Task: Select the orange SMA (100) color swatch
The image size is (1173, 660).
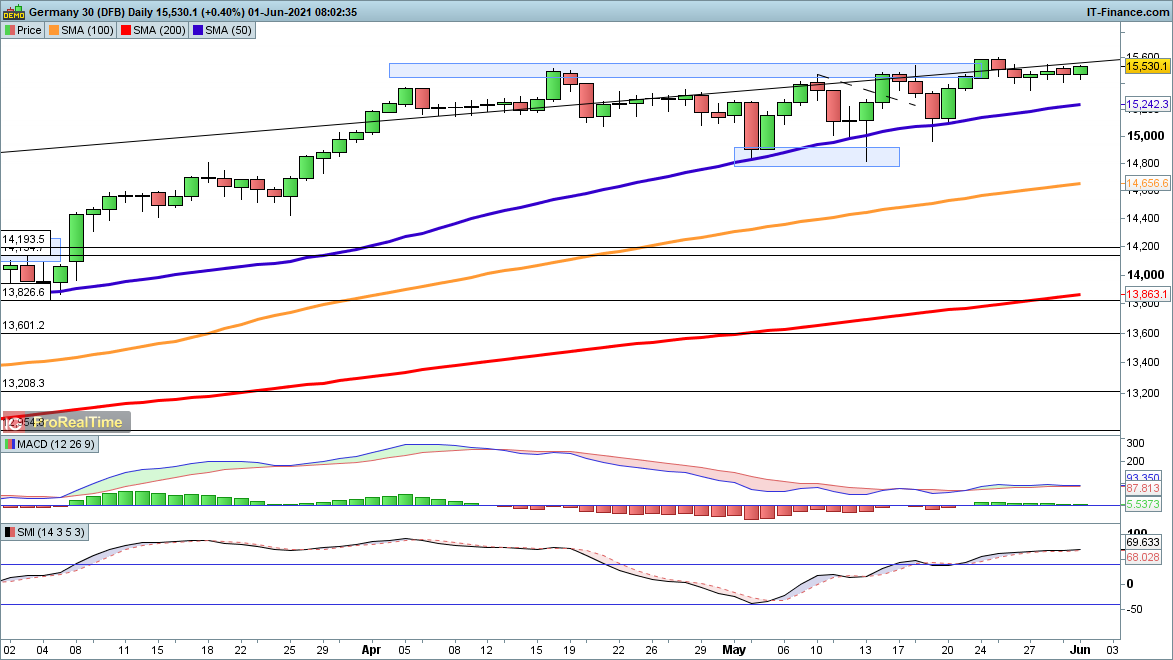Action: pyautogui.click(x=54, y=30)
